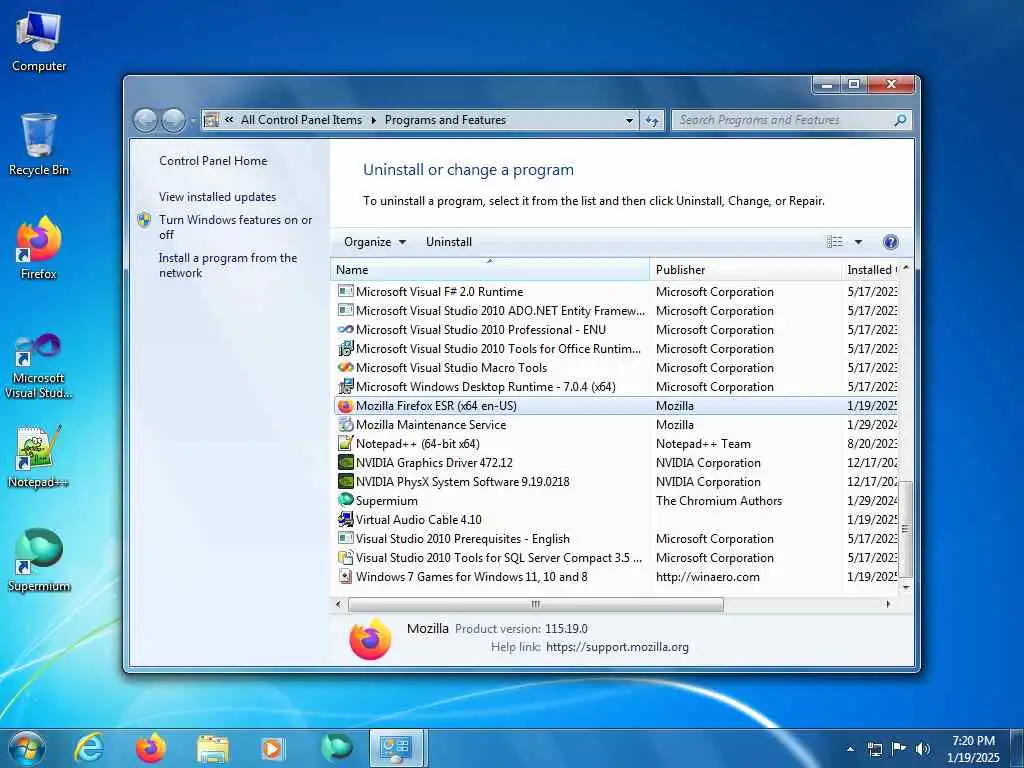The height and width of the screenshot is (768, 1024).
Task: Click the Control Panel taskbar button
Action: click(x=396, y=748)
